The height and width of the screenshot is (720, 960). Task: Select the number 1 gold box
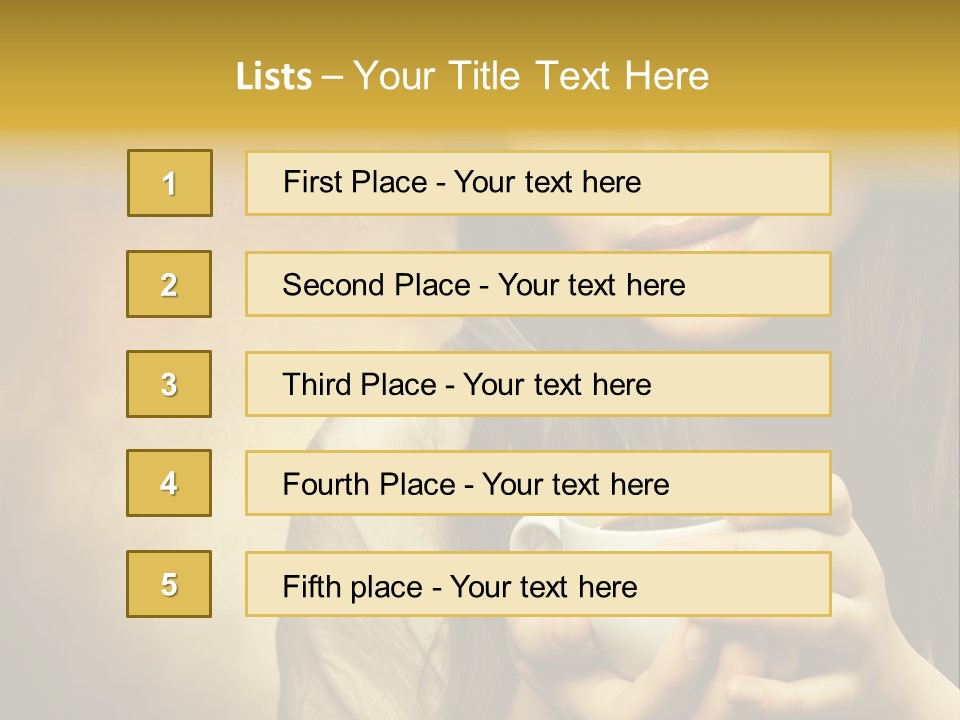pyautogui.click(x=170, y=183)
